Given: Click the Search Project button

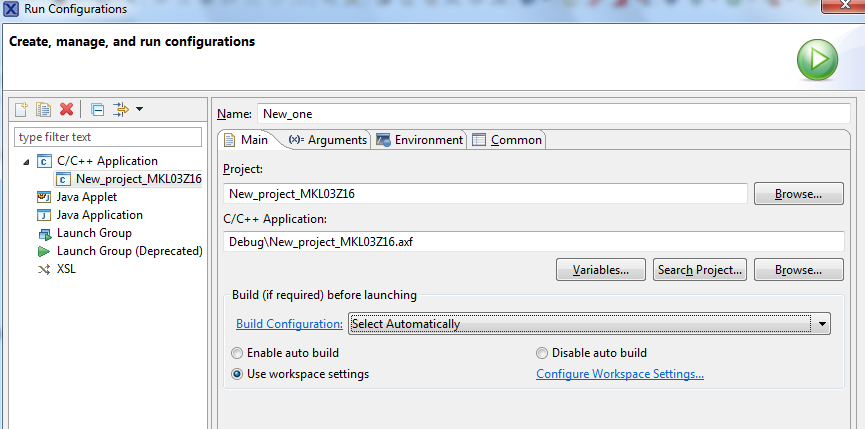Looking at the screenshot, I should click(x=700, y=270).
